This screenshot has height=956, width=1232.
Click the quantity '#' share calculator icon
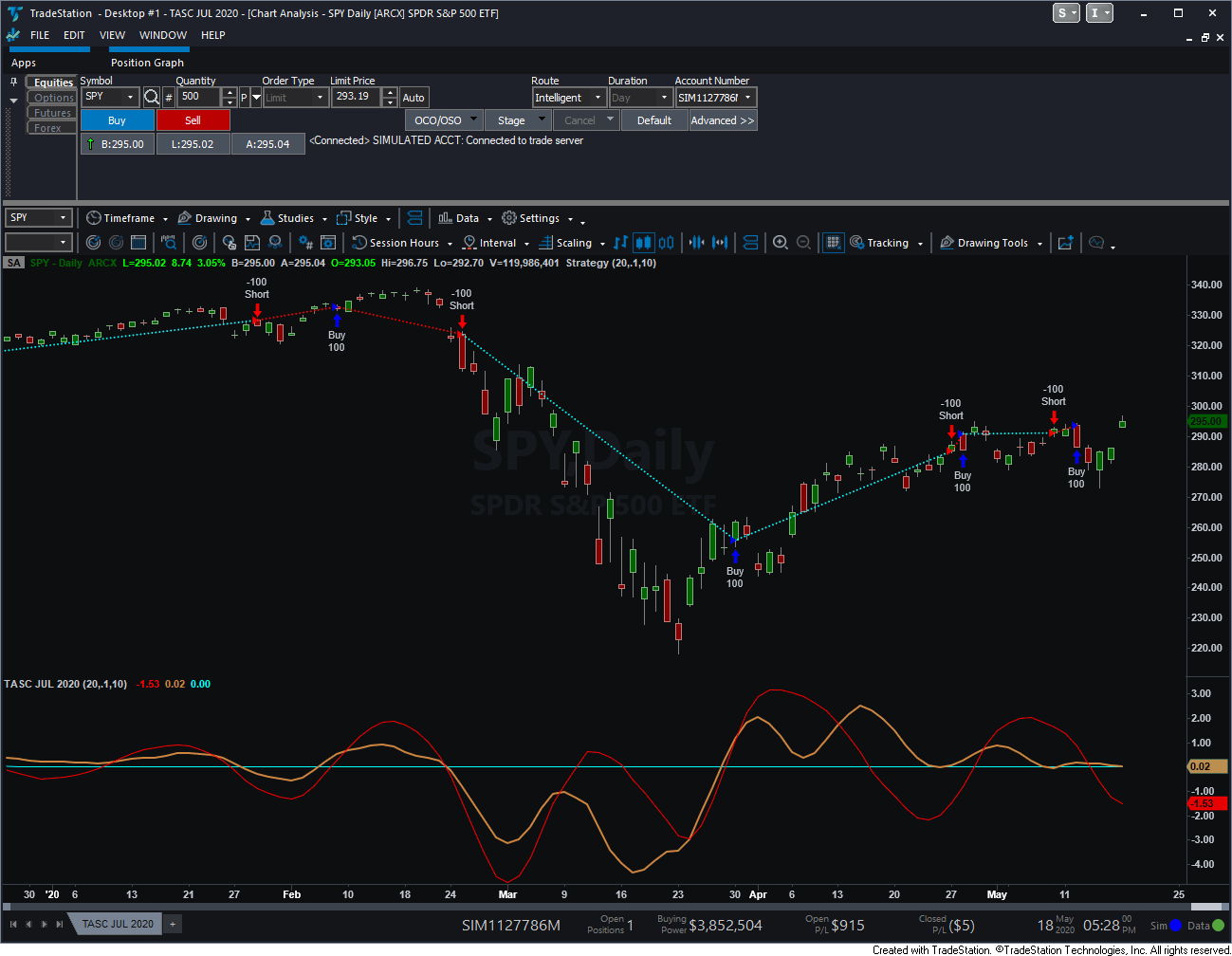tap(169, 98)
